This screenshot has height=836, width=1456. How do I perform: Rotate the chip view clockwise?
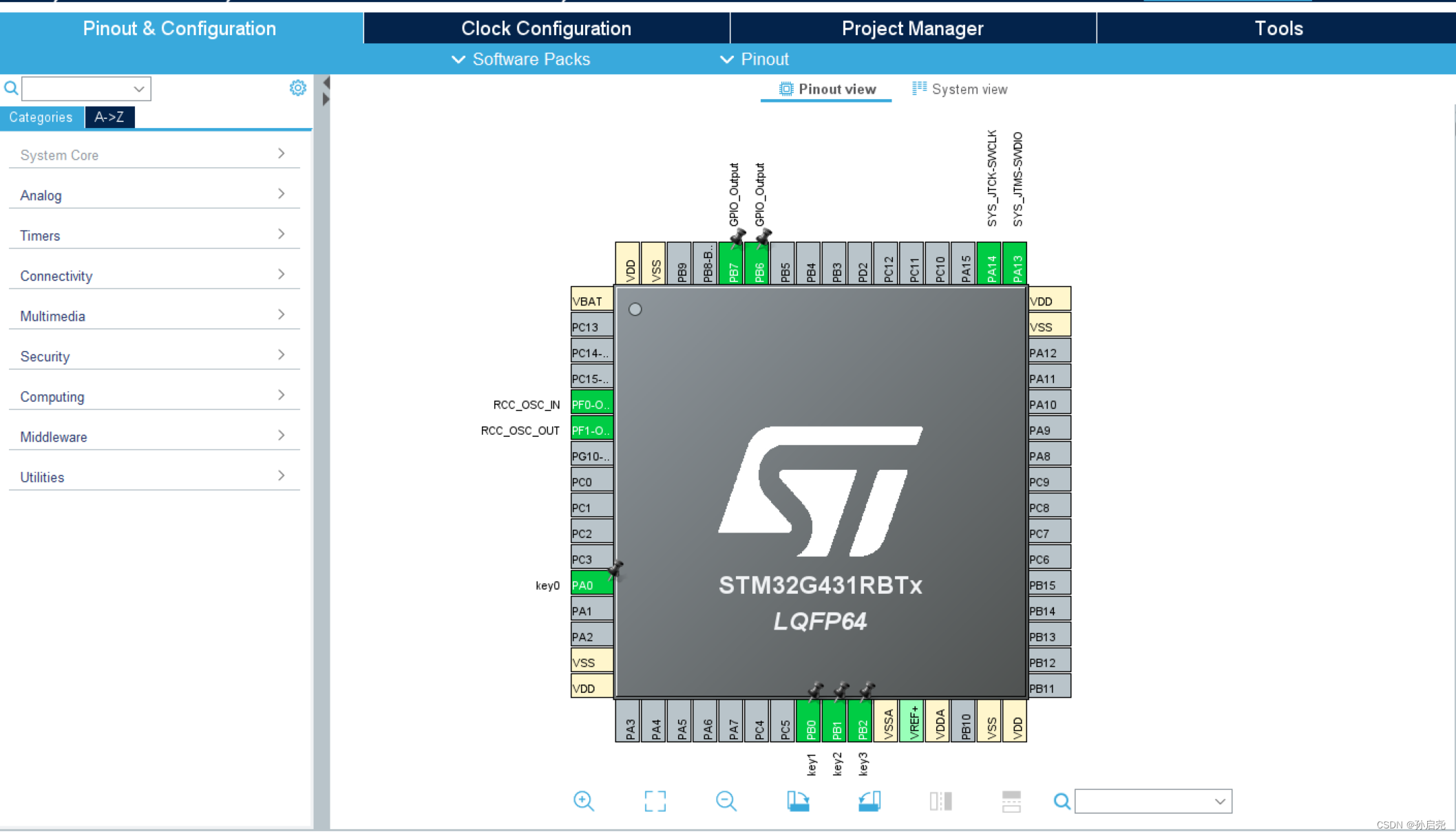click(798, 801)
